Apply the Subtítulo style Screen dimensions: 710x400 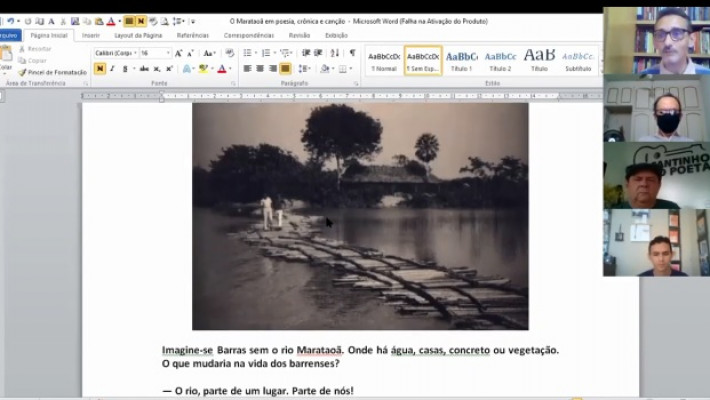[x=578, y=61]
